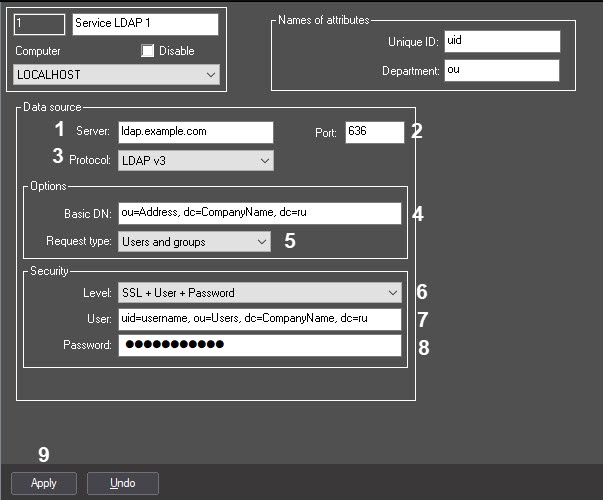
Task: Open the Computer dropdown showing LOCALHOST
Action: pyautogui.click(x=117, y=75)
